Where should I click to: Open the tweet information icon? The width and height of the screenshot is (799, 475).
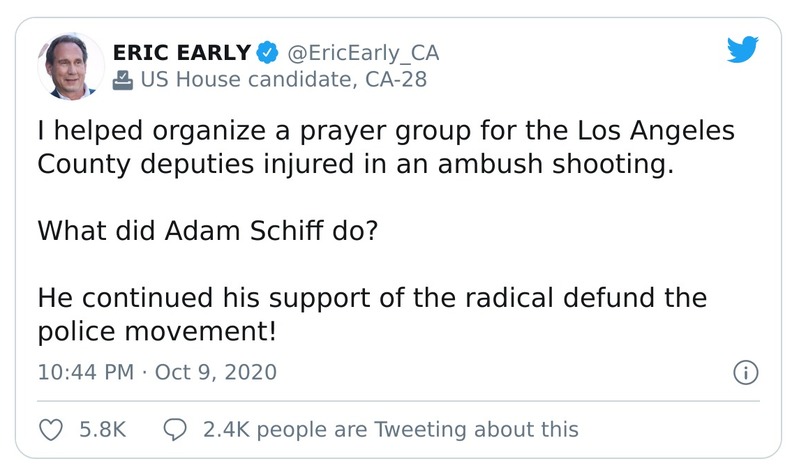point(744,373)
